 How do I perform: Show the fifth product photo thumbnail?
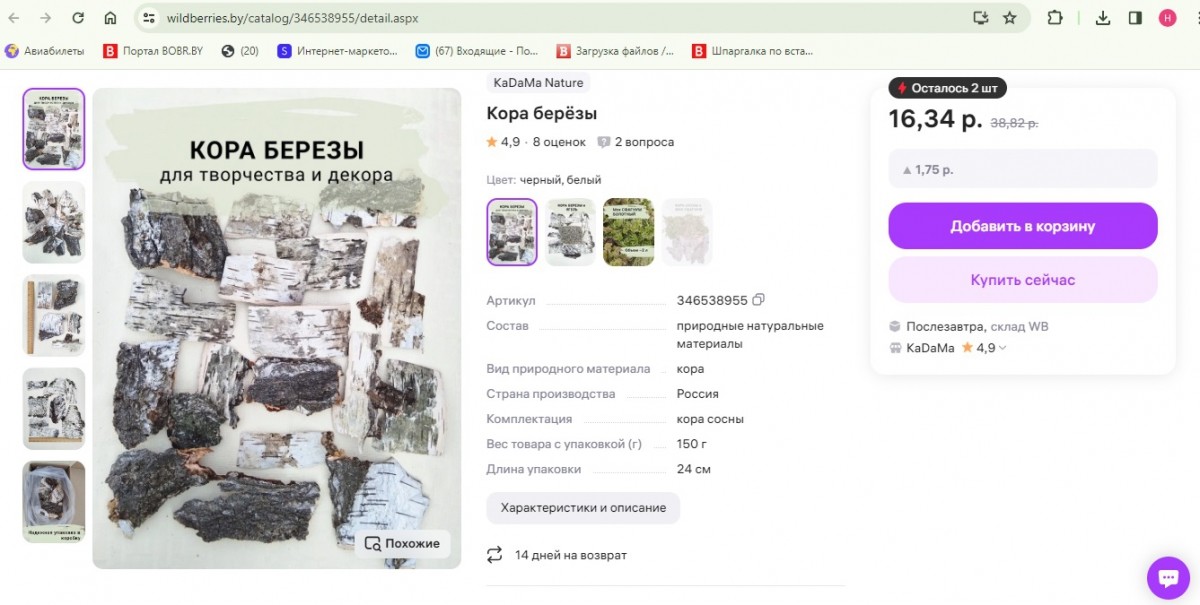point(54,502)
